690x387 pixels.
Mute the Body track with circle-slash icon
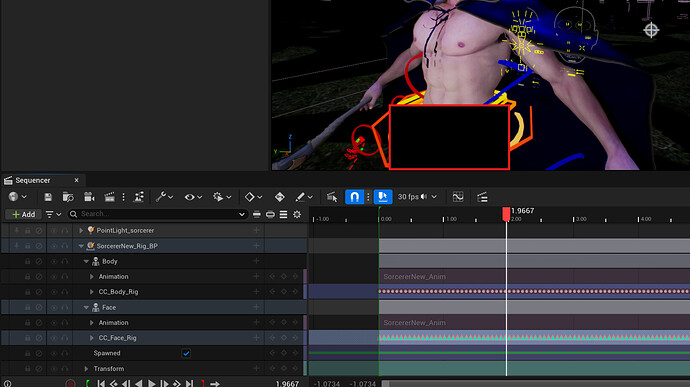39,261
